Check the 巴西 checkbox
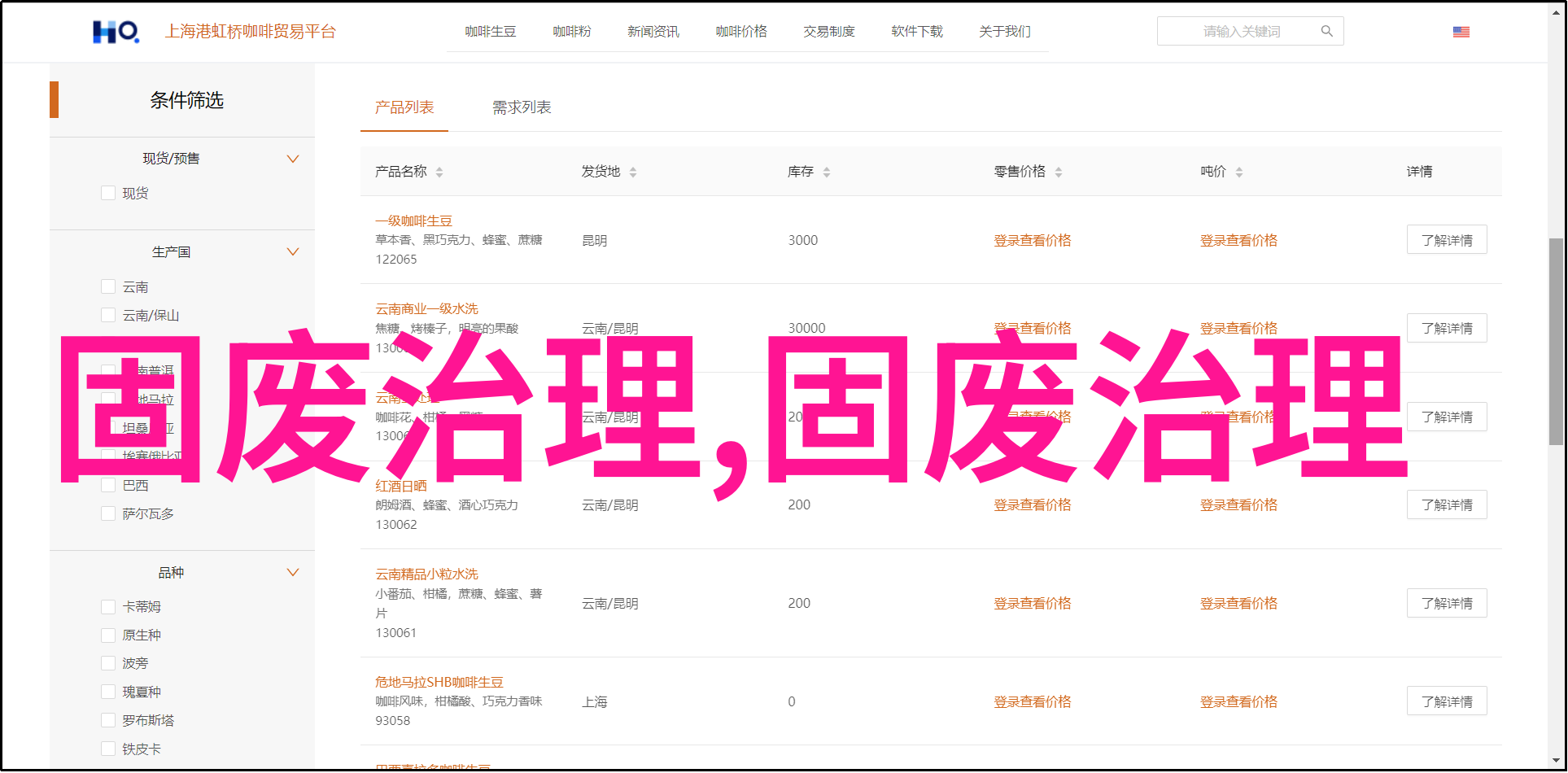 [x=108, y=485]
